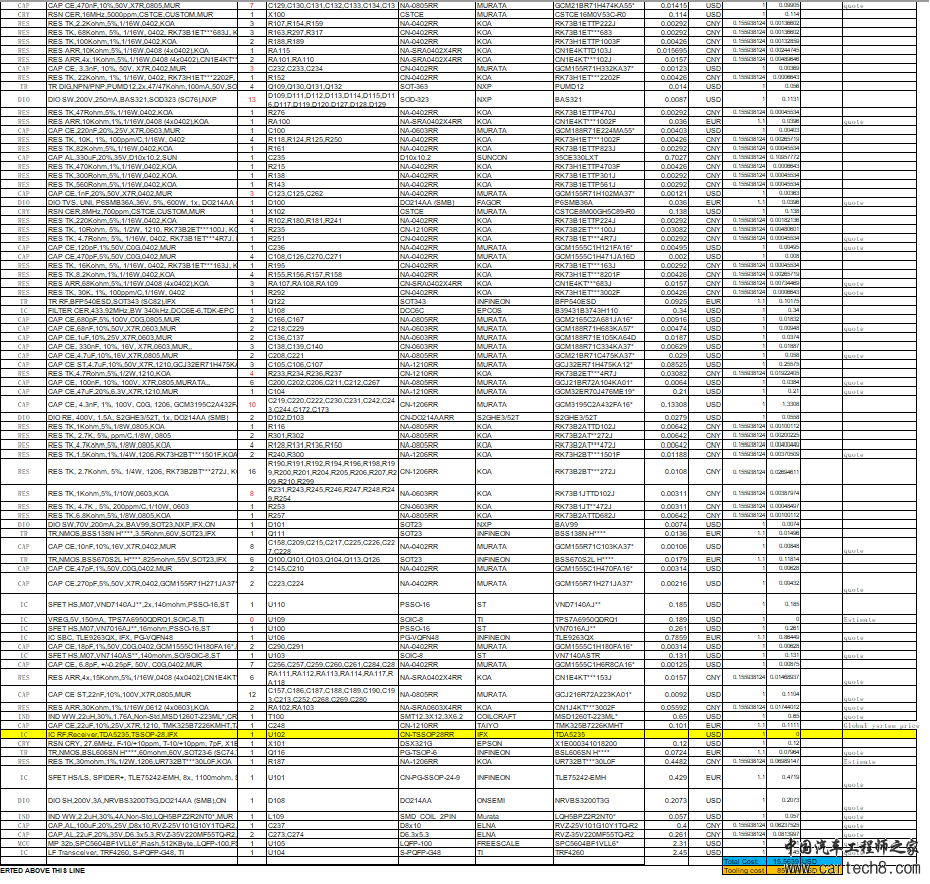Viewport: 930px width, 884px height.
Task: Click the U101 reference designator cell
Action: point(332,777)
